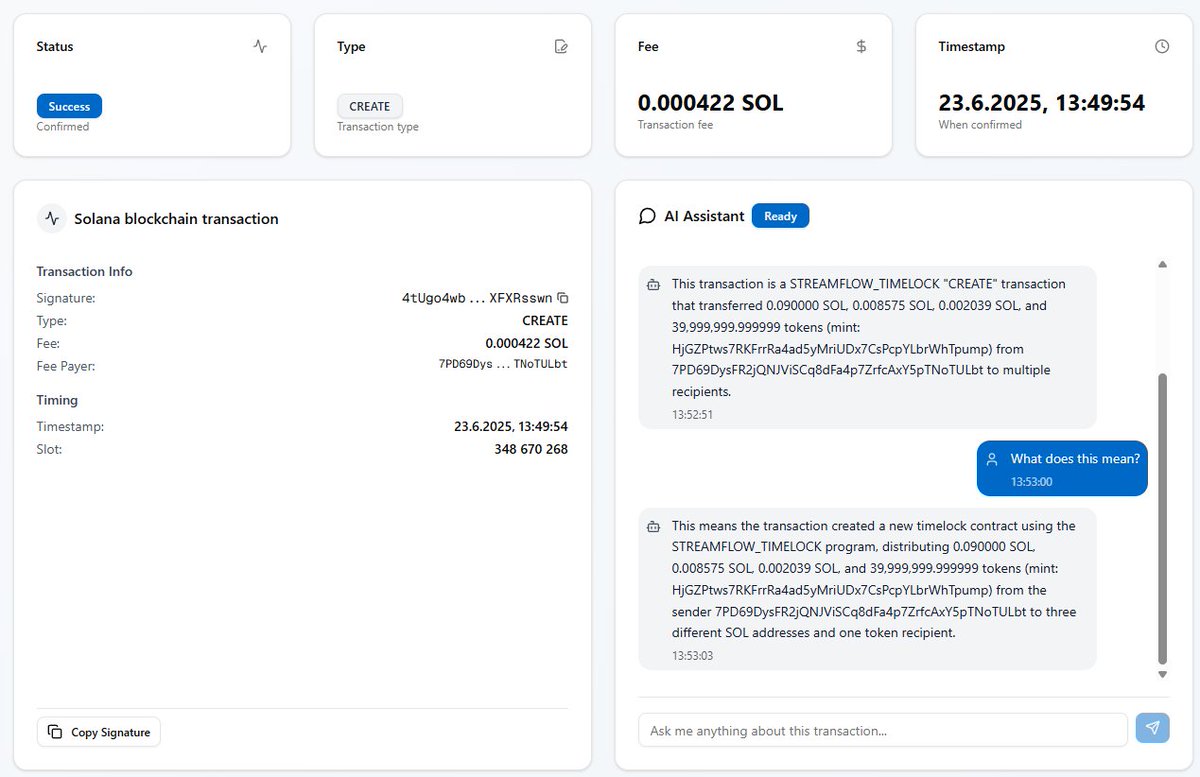Click the 'Confirmed' label under Success

[x=63, y=127]
